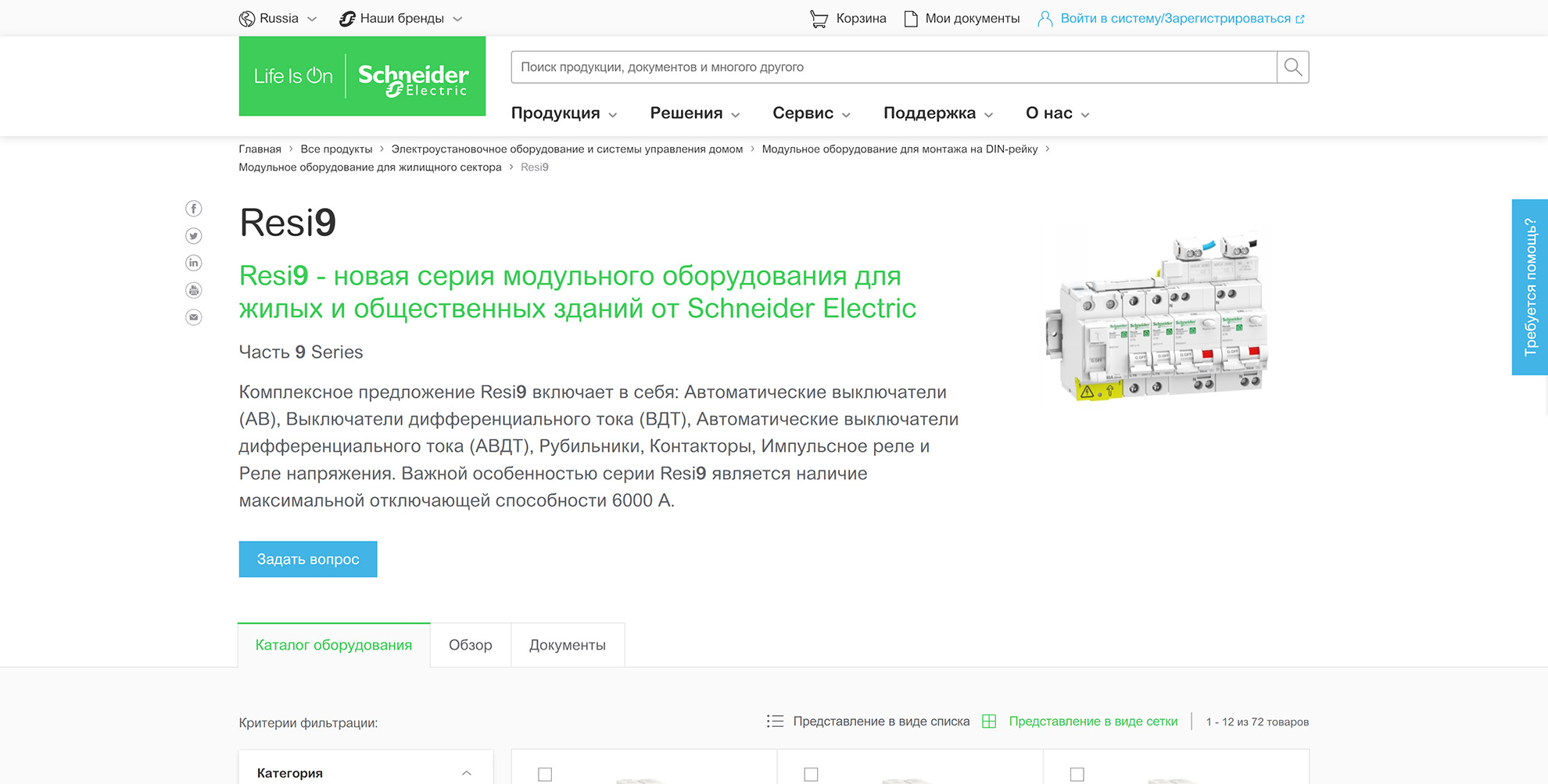1548x784 pixels.
Task: Expand the Наши бренды dropdown
Action: point(401,19)
